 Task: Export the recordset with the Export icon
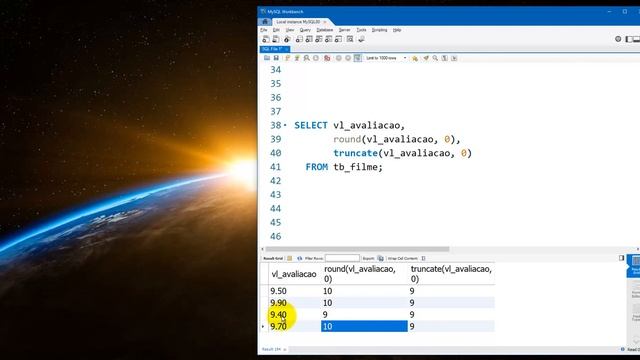380,258
